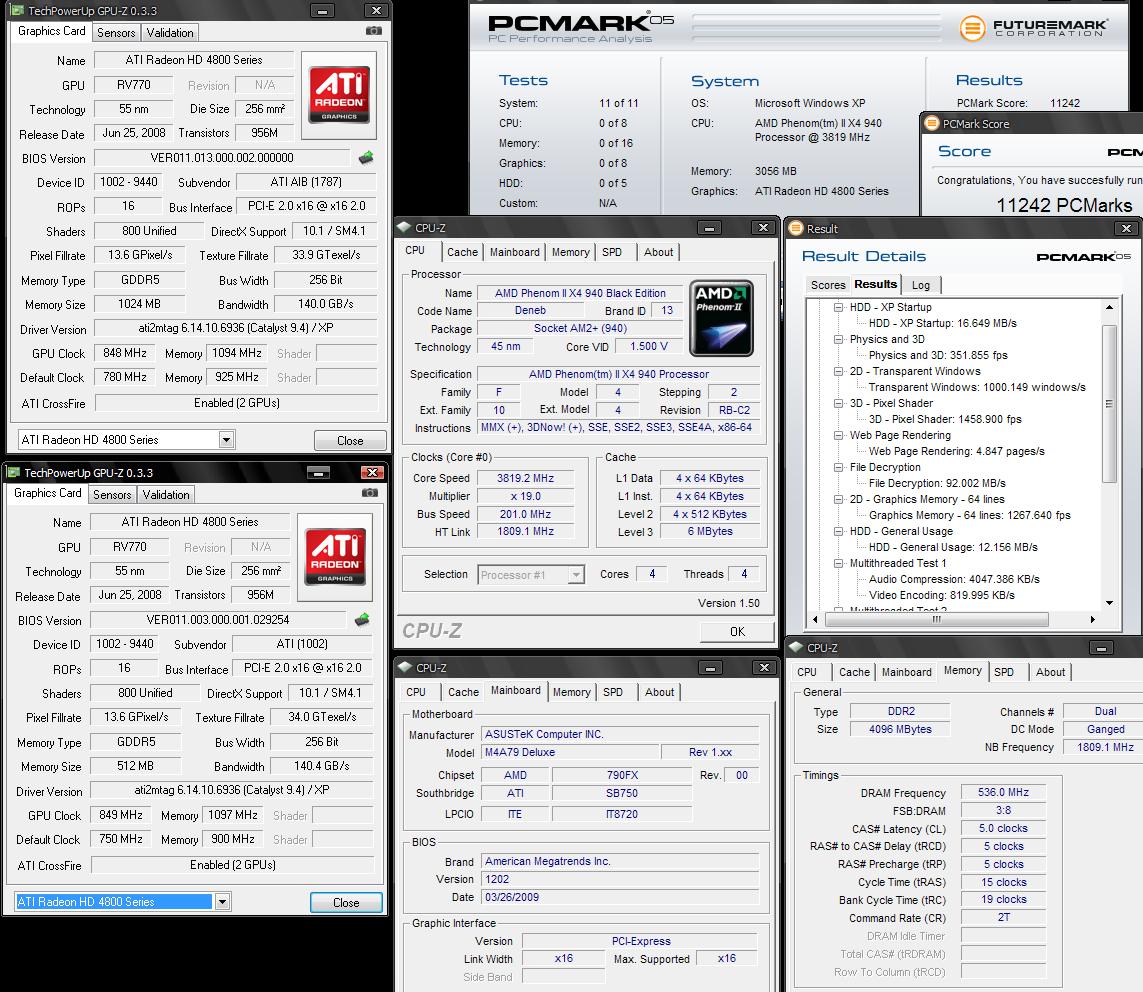Open Processor #1 selection dropdown in CPU-Z
The image size is (1143, 992).
(576, 574)
